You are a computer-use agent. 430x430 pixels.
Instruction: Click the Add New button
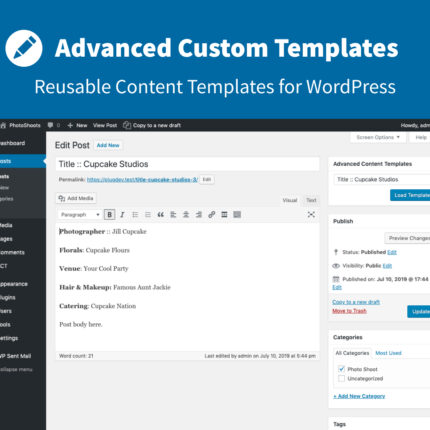pos(108,145)
